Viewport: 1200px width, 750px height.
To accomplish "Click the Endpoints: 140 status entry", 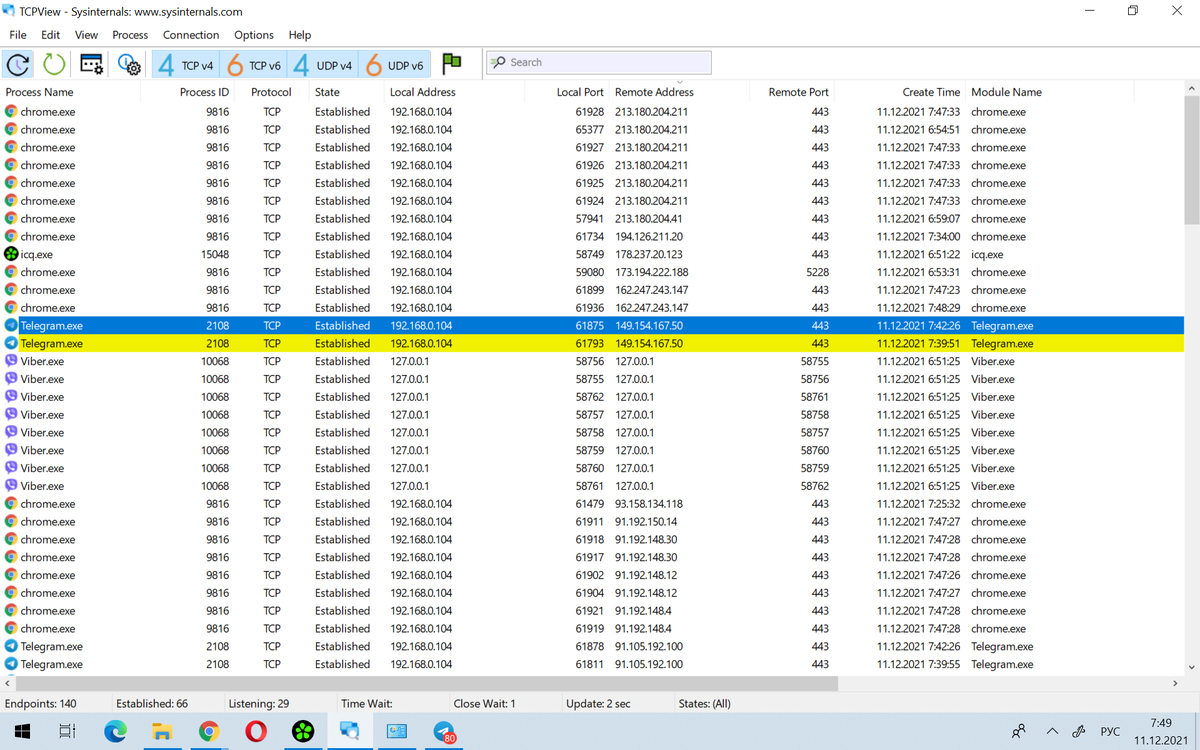I will [41, 704].
